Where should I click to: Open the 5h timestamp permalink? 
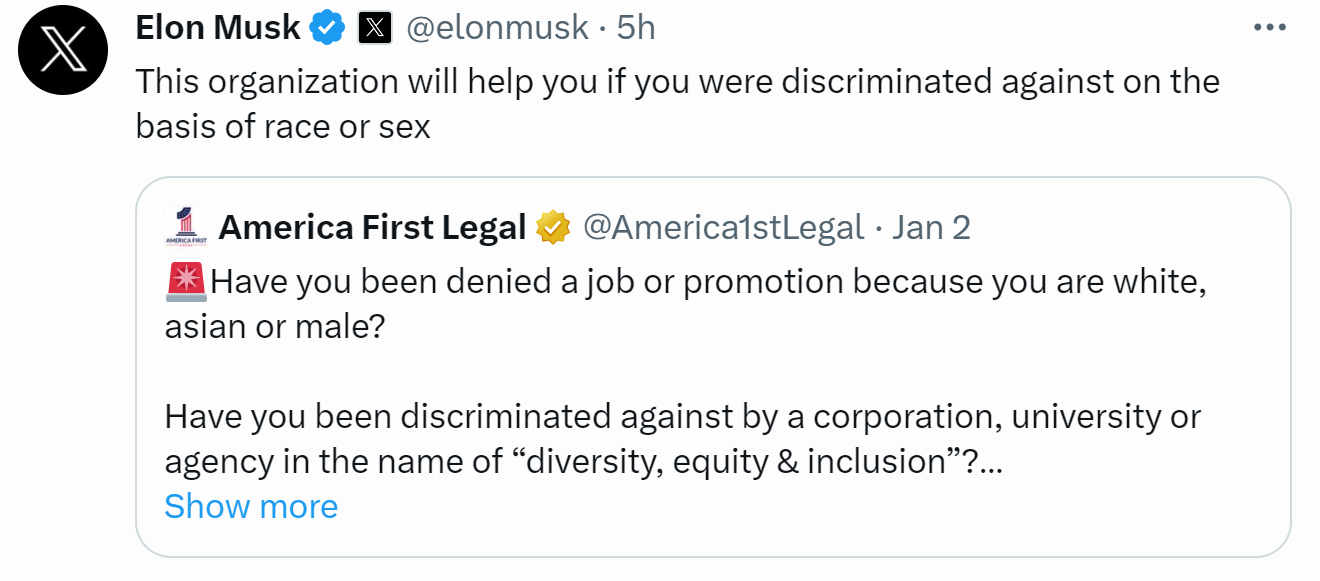635,28
